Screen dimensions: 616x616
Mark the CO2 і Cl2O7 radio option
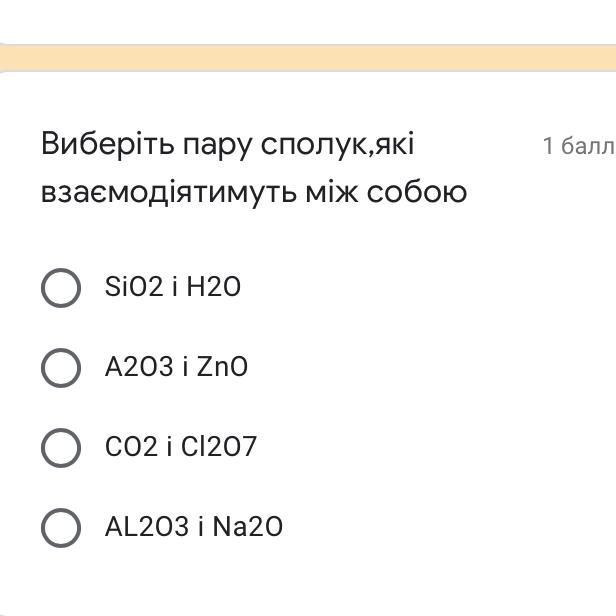[x=61, y=447]
